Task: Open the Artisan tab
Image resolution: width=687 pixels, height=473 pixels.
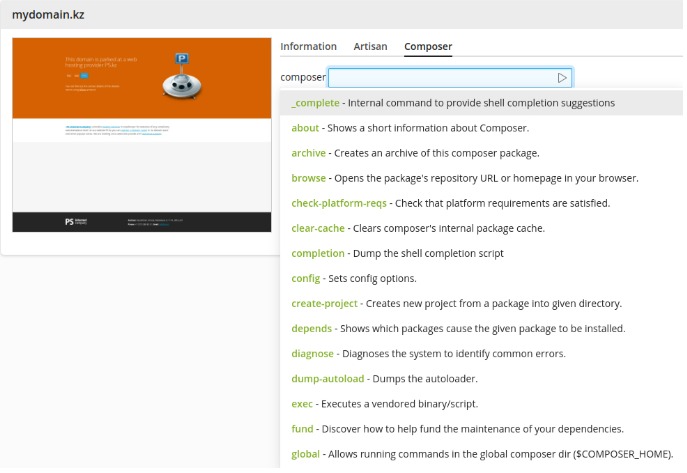Action: [370, 46]
